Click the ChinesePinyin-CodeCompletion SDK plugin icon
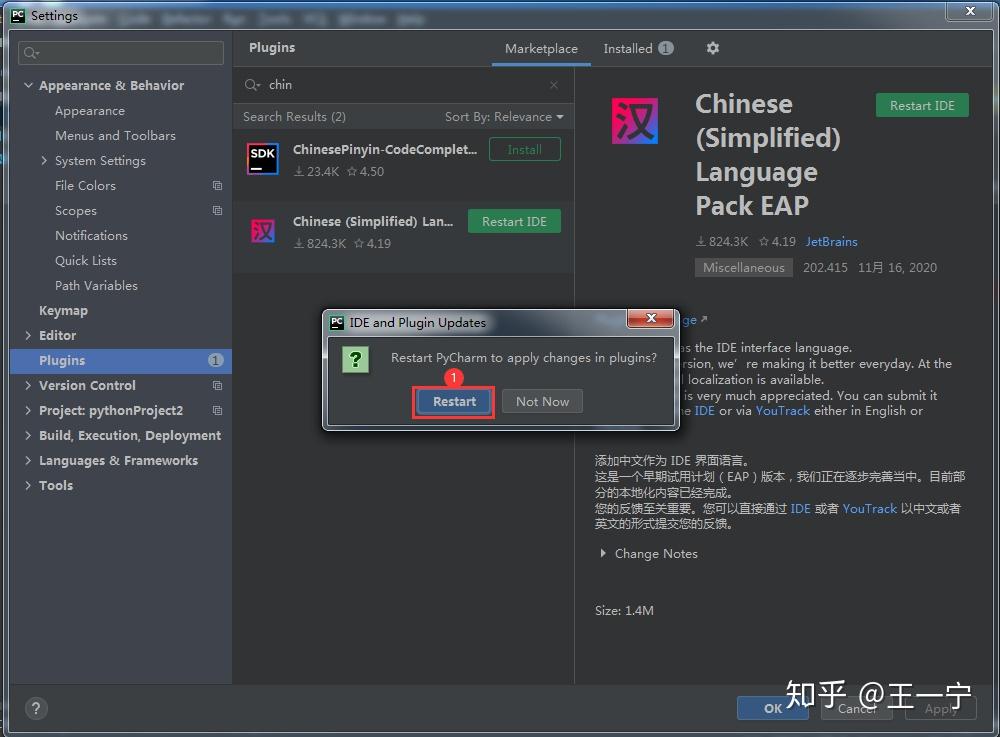The height and width of the screenshot is (737, 1000). click(x=263, y=158)
